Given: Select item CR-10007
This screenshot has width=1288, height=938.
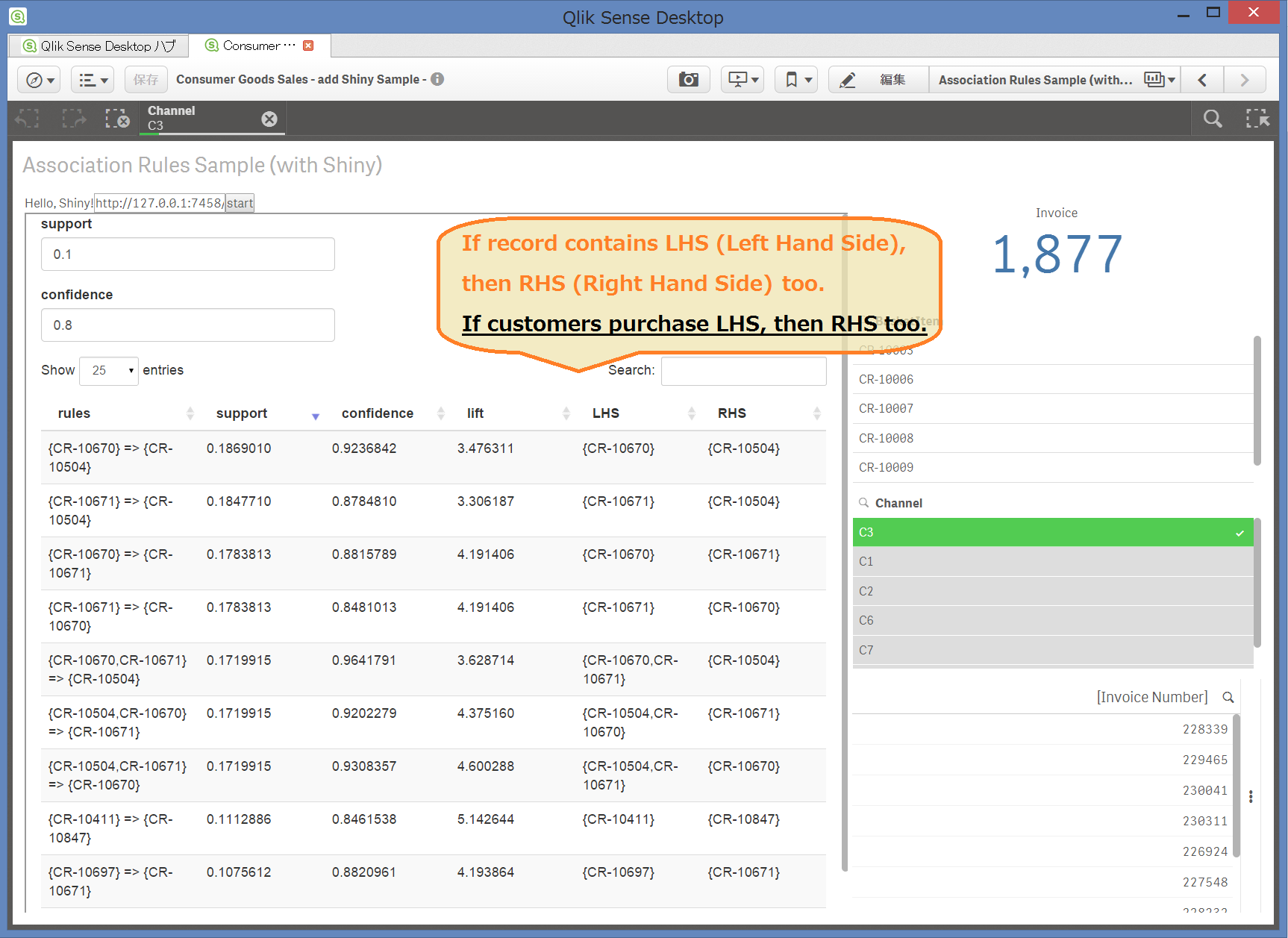Looking at the screenshot, I should pyautogui.click(x=1053, y=408).
